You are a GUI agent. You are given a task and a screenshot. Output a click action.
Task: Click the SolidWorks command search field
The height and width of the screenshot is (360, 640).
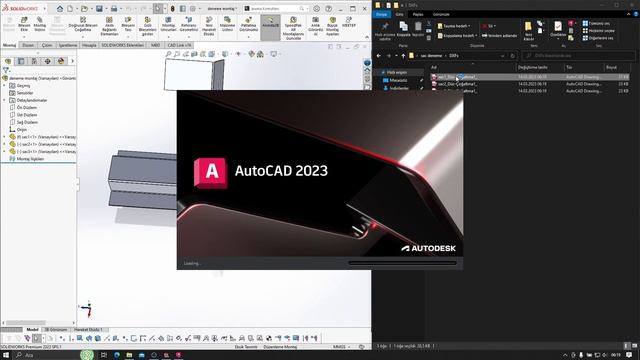(x=276, y=9)
